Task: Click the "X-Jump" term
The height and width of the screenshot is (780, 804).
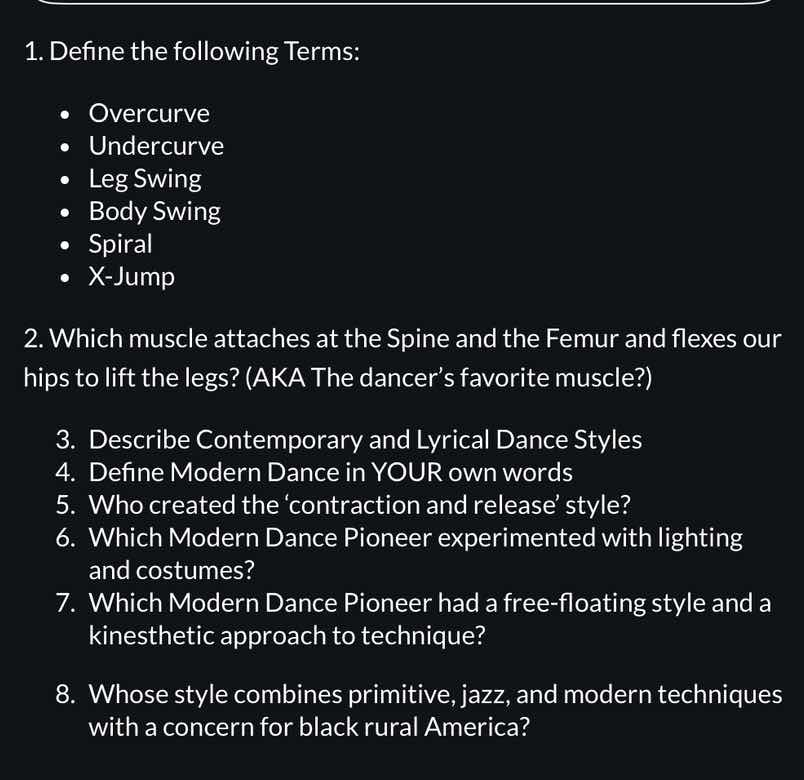Action: tap(131, 276)
